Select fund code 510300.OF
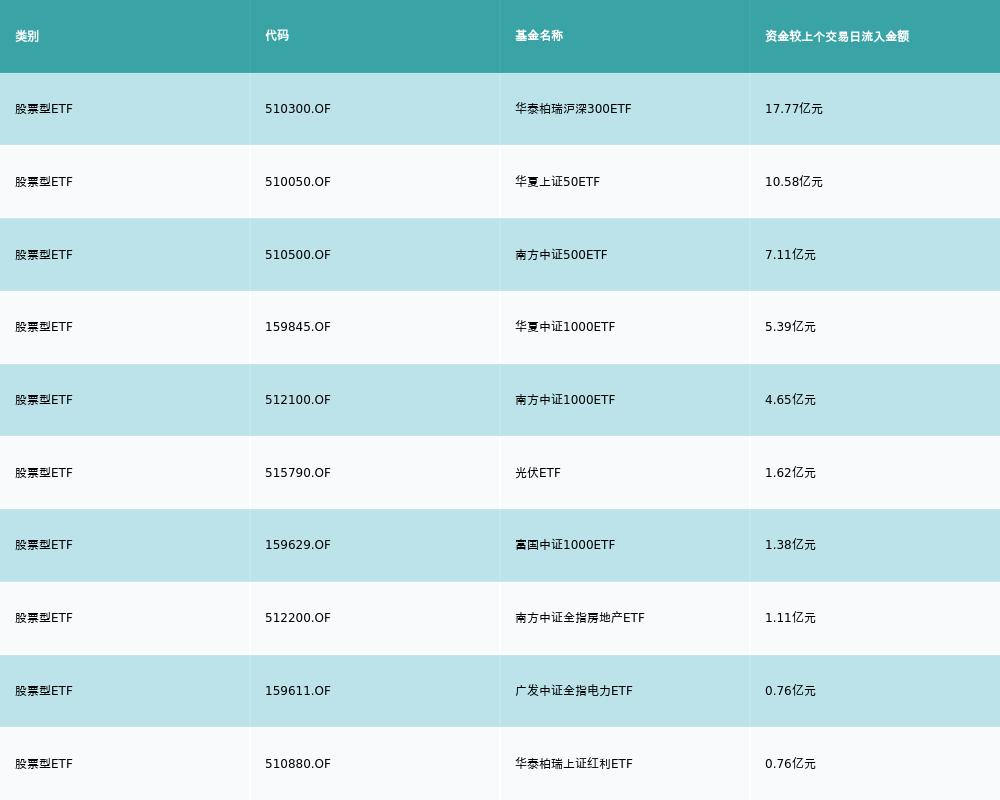Screen dimensions: 1000x800 pyautogui.click(x=298, y=108)
